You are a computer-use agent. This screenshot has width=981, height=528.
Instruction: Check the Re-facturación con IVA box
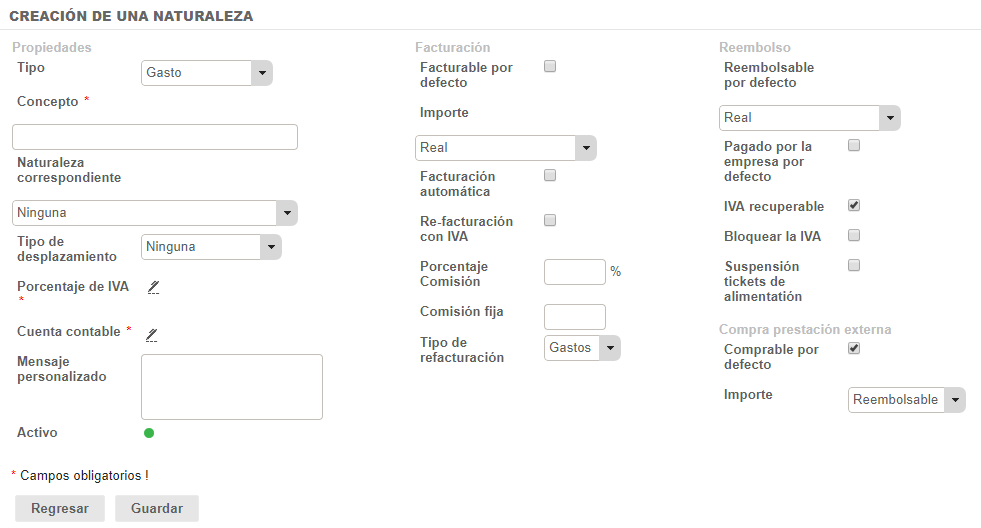(549, 221)
